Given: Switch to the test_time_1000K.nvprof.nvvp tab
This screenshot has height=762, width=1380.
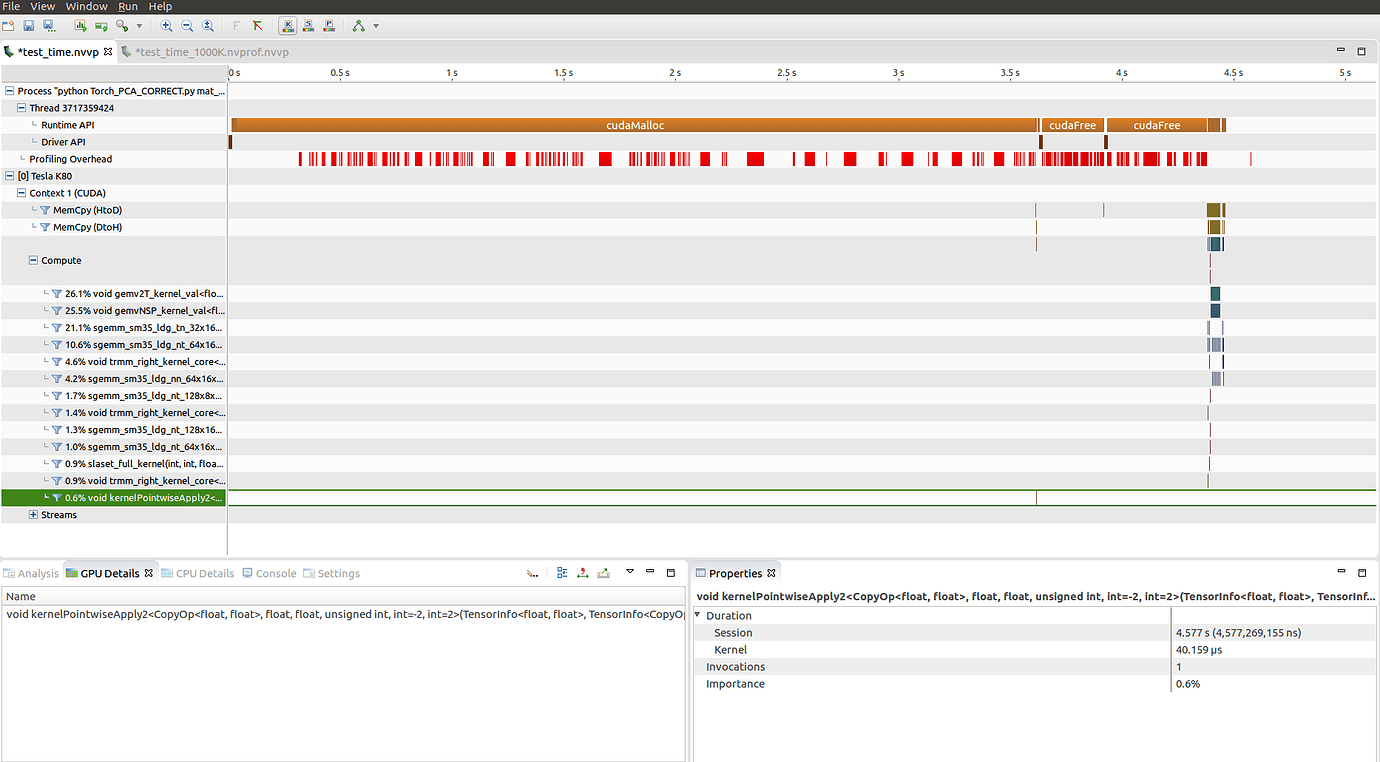Looking at the screenshot, I should tap(211, 51).
